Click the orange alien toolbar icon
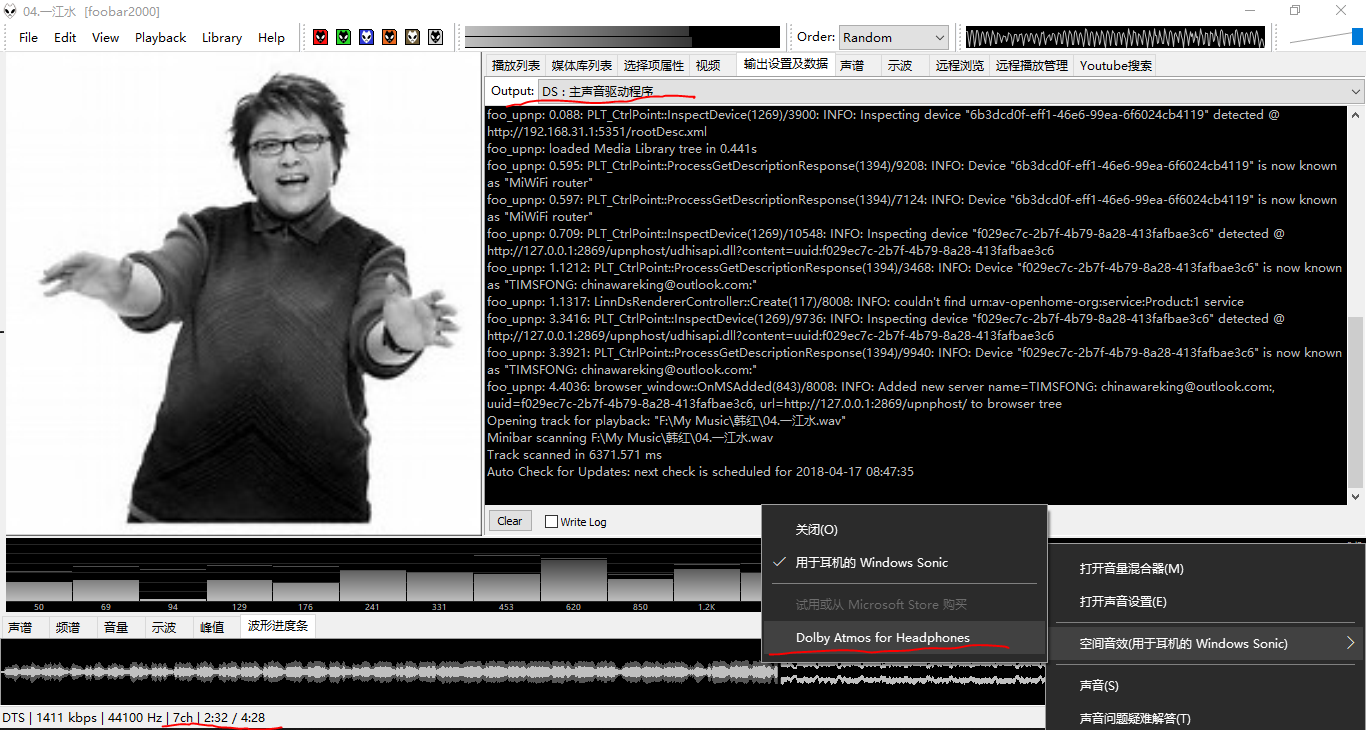Screen dimensions: 1366x730 click(x=389, y=37)
